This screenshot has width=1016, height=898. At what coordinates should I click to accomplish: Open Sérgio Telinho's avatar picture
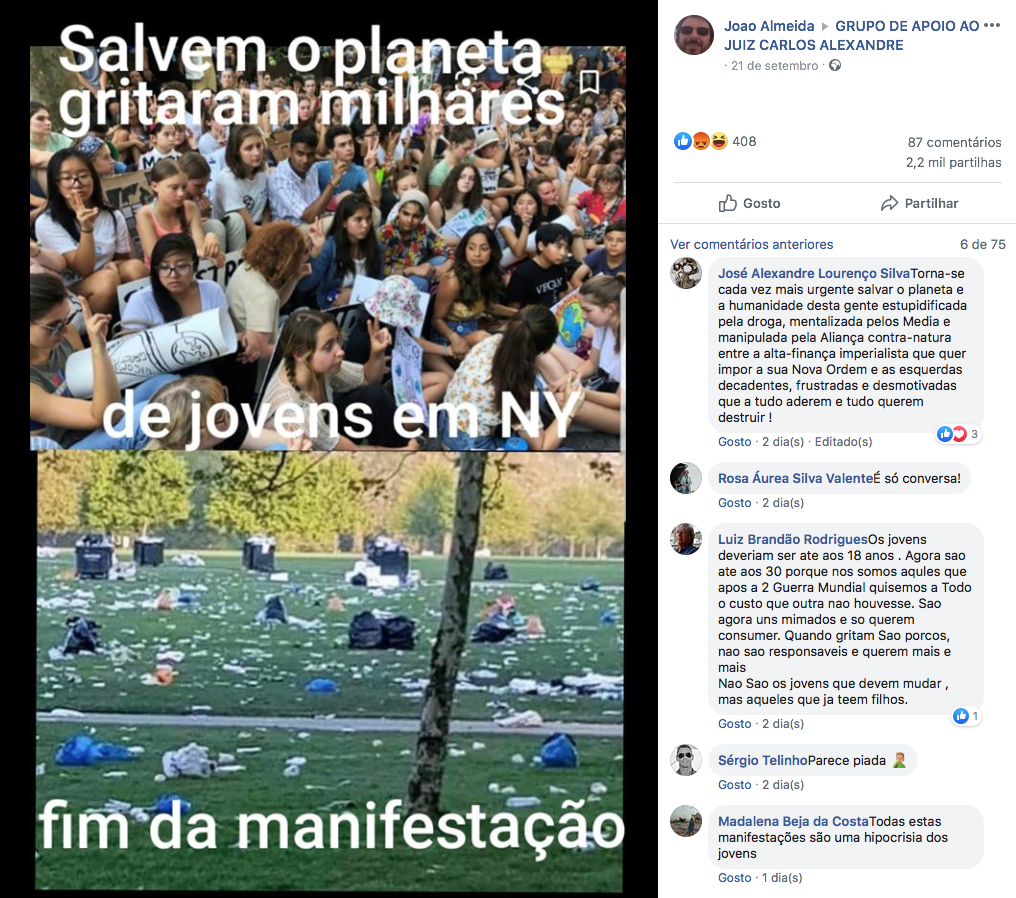[x=686, y=760]
